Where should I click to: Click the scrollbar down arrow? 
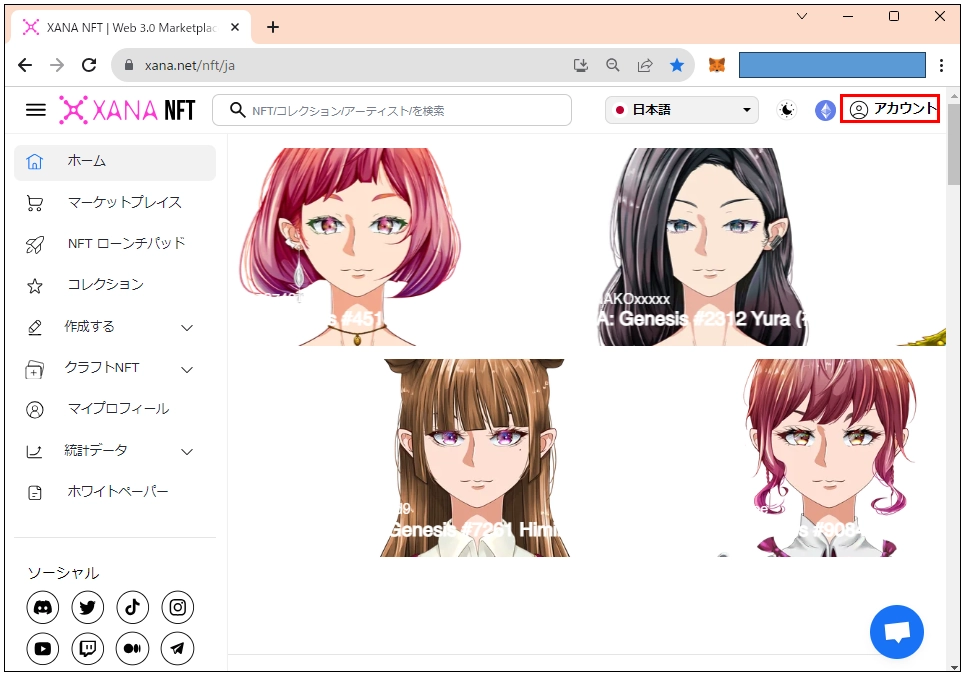click(x=954, y=667)
